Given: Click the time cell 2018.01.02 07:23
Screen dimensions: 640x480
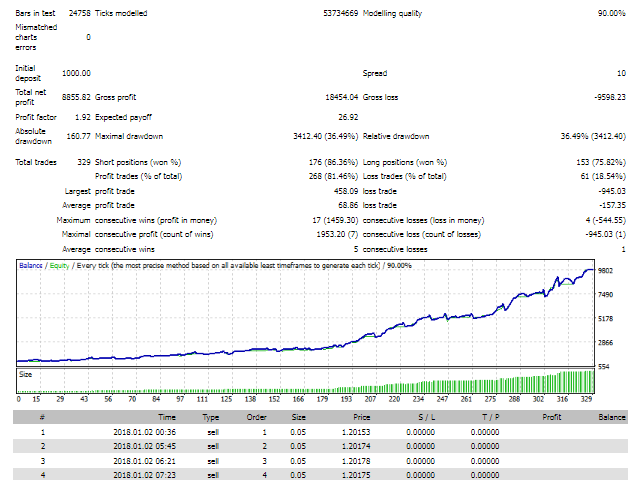Looking at the screenshot, I should pyautogui.click(x=144, y=475).
